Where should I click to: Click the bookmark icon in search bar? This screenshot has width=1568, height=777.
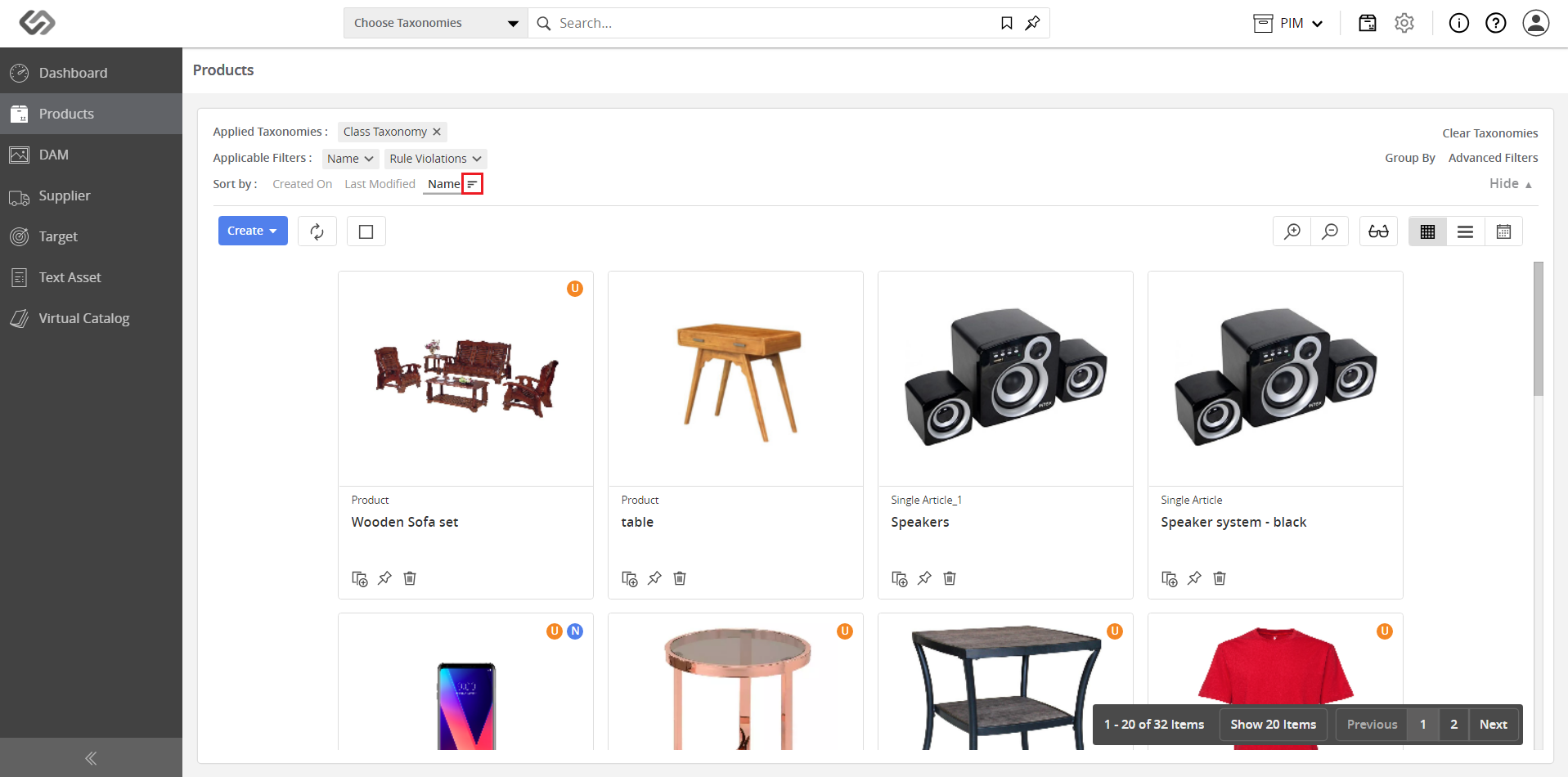pyautogui.click(x=1007, y=23)
